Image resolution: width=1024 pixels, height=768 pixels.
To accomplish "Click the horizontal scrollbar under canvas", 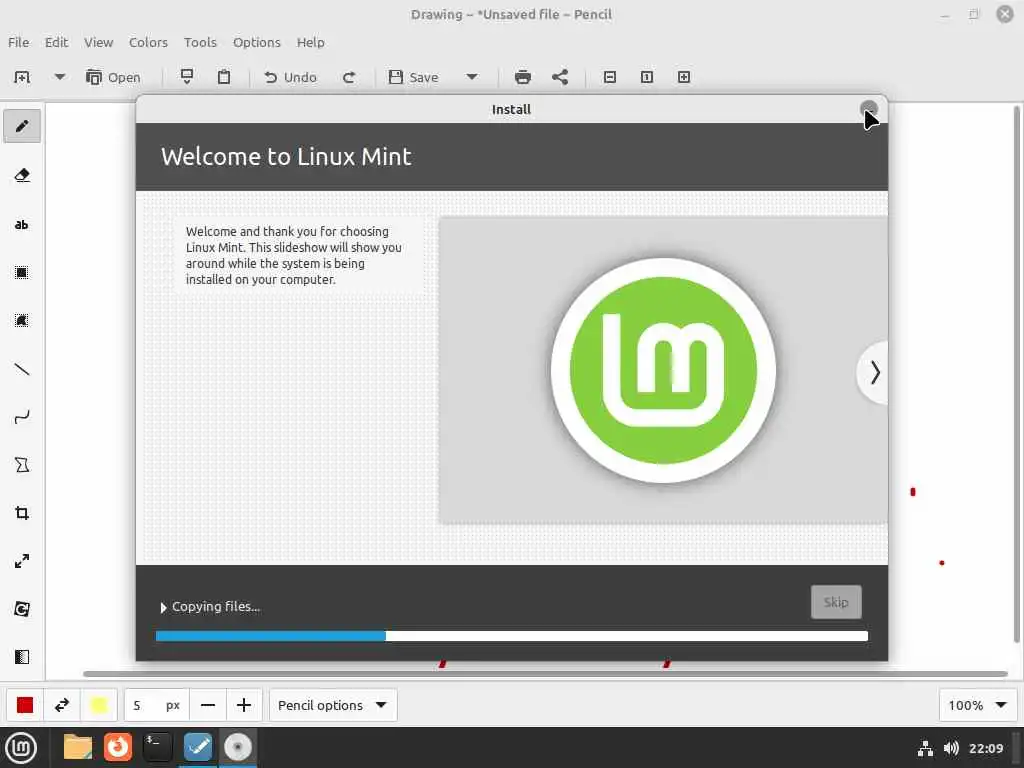I will click(x=545, y=674).
